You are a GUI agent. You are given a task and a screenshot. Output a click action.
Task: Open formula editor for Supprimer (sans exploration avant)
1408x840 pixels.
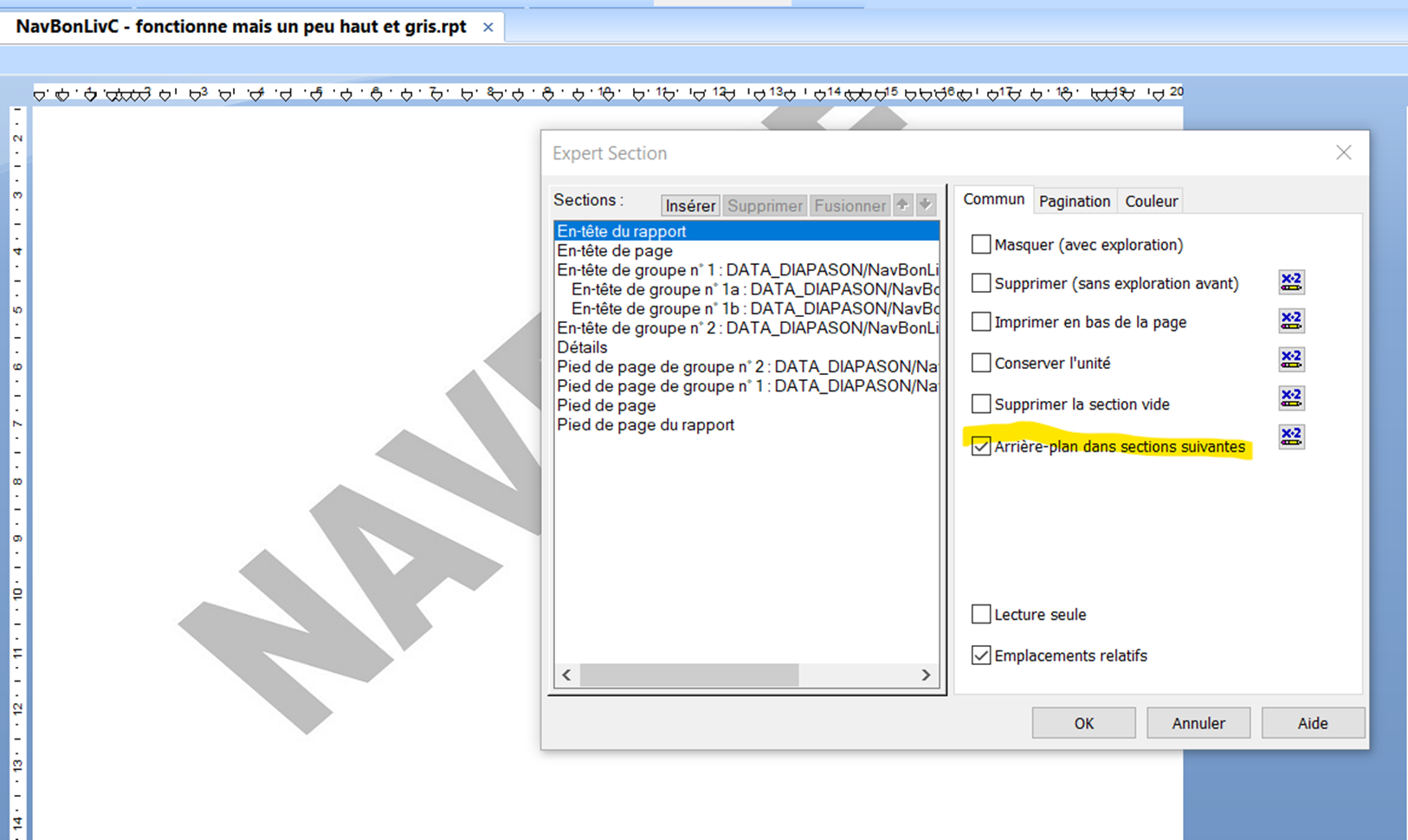tap(1291, 281)
